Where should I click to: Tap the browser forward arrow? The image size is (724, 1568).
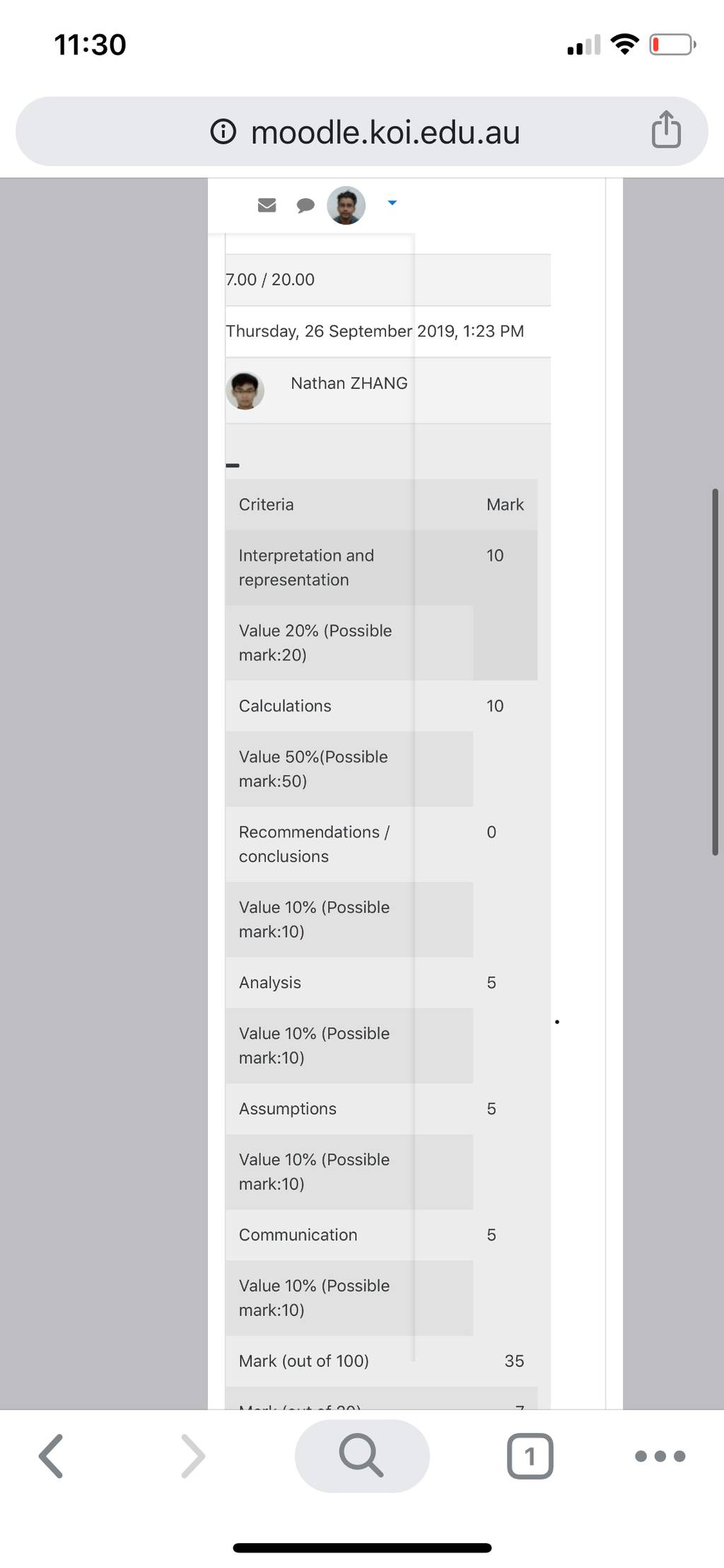[x=192, y=1456]
